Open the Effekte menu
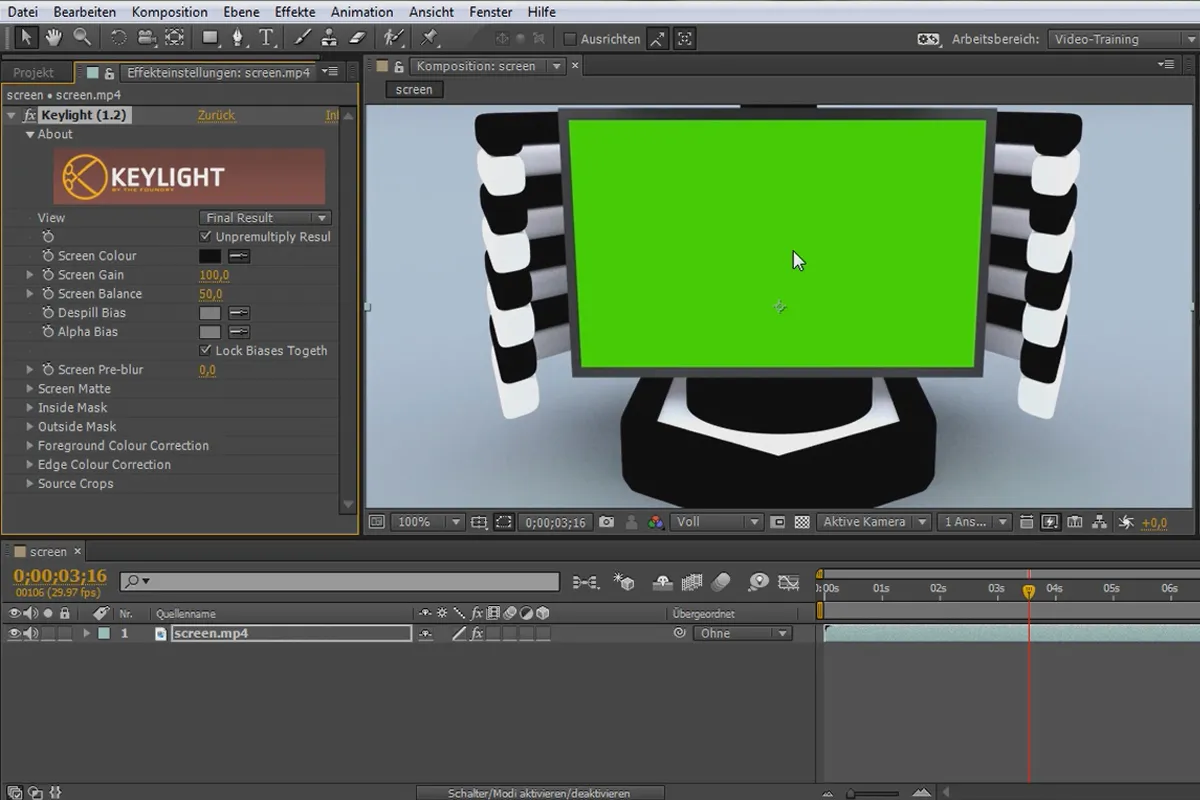The width and height of the screenshot is (1200, 800). 295,12
